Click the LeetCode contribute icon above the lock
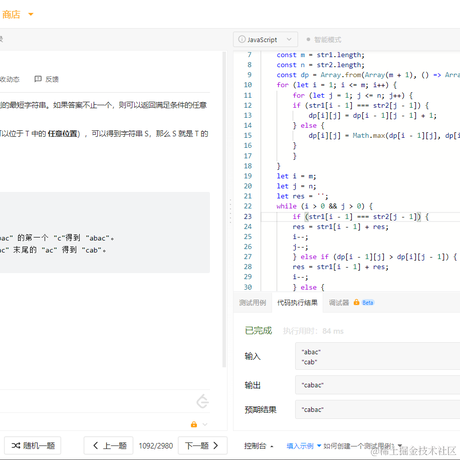This screenshot has width=460, height=460. click(x=202, y=401)
